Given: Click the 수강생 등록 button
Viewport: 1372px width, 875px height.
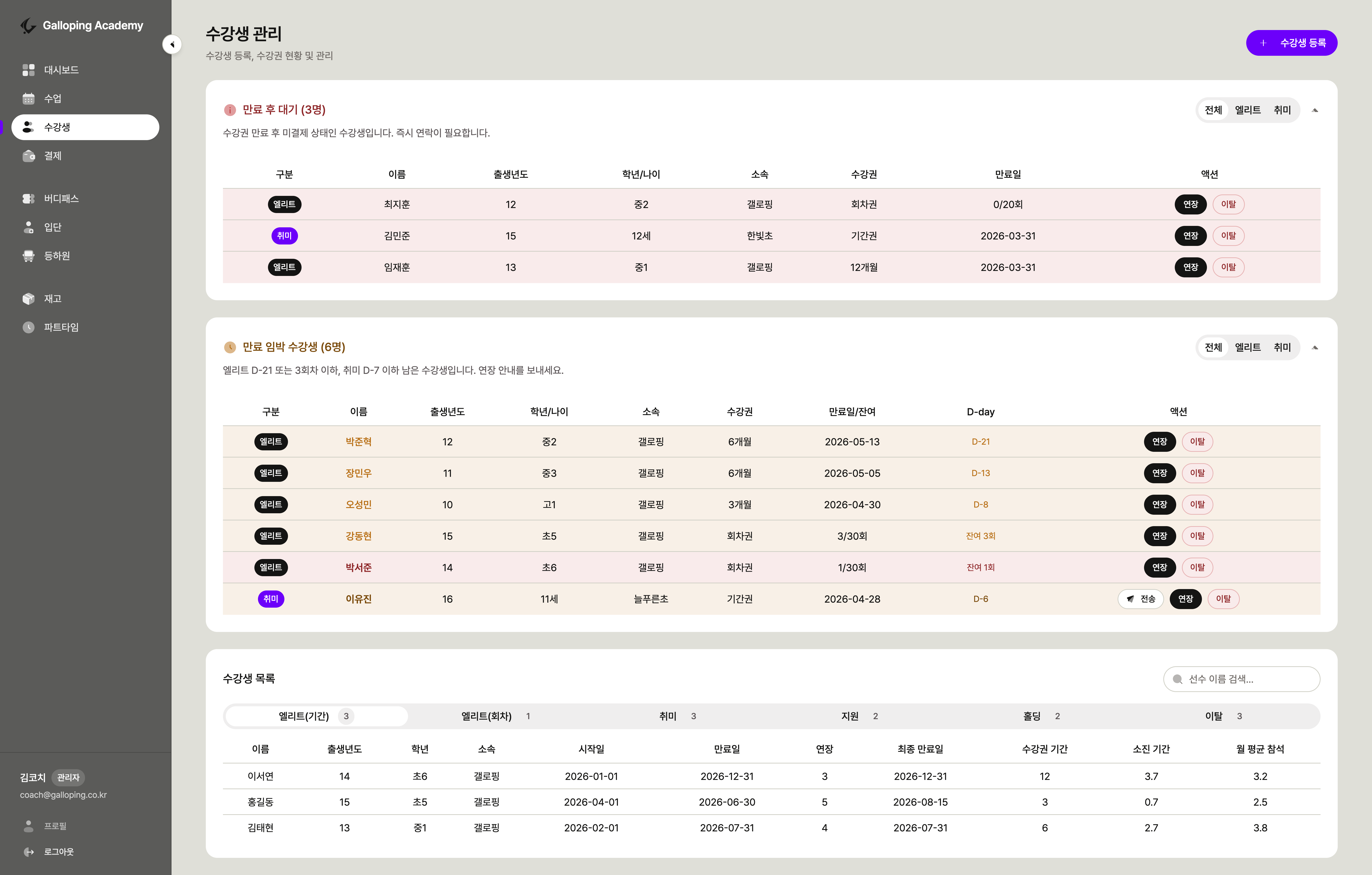Looking at the screenshot, I should (1292, 43).
